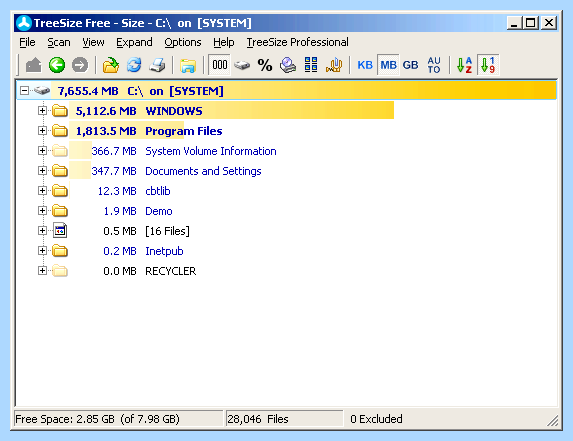Show sizes in KB
573x441 pixels.
[365, 65]
